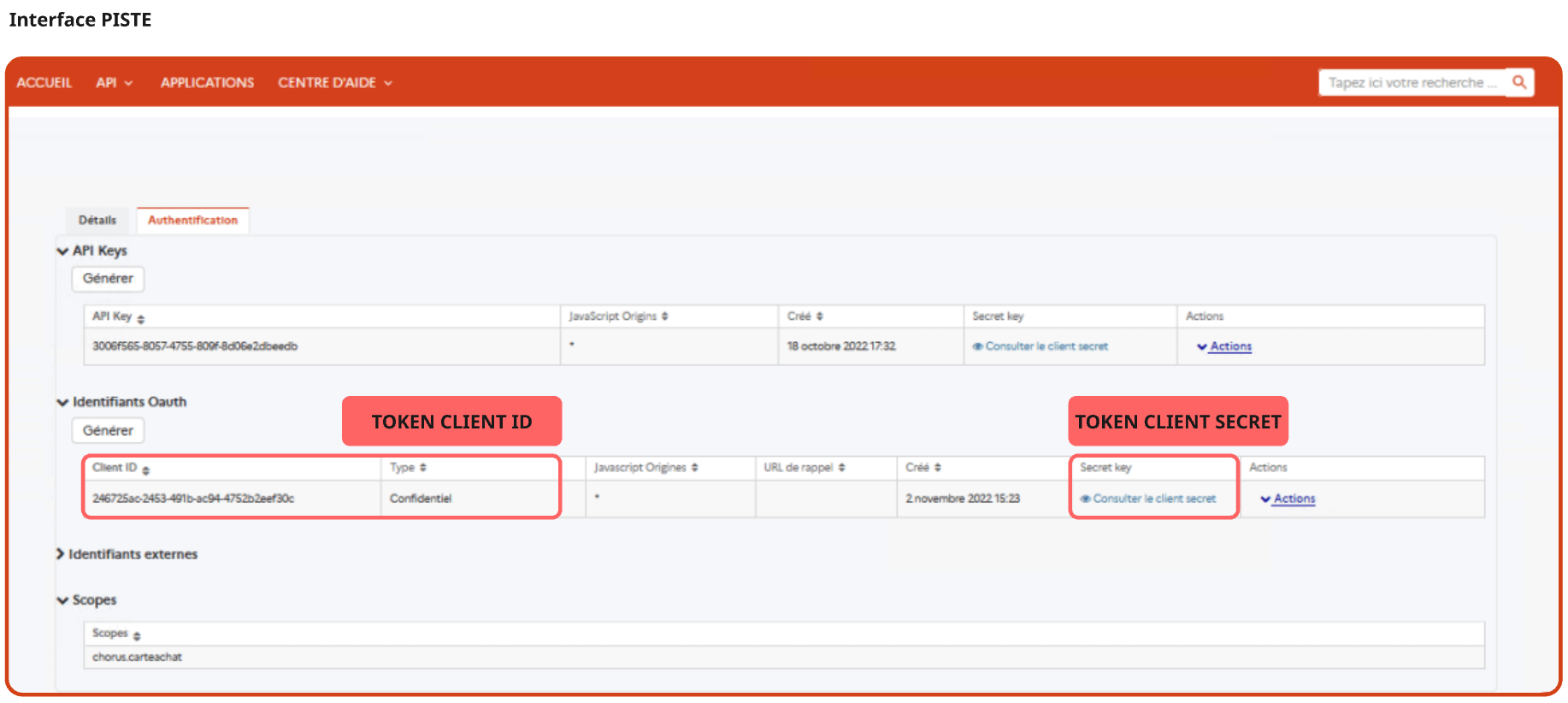1568x703 pixels.
Task: Go to the Applications menu item
Action: click(207, 83)
